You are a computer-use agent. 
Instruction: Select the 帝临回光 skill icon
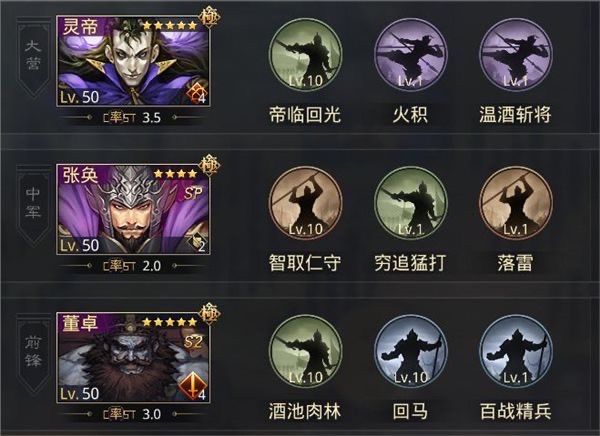(x=305, y=55)
